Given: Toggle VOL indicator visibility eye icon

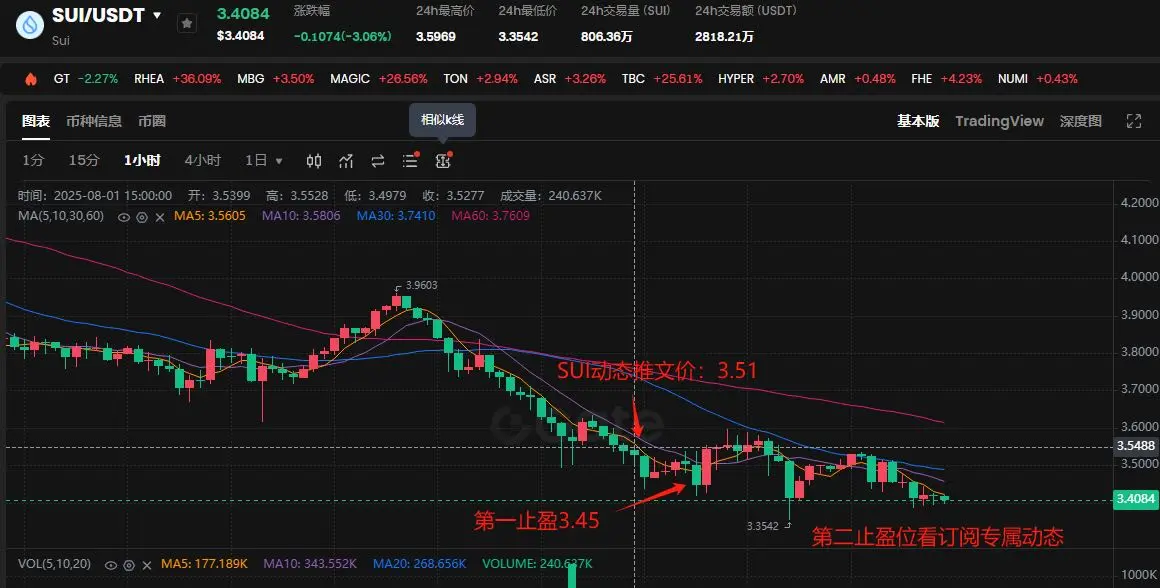Looking at the screenshot, I should click(111, 565).
